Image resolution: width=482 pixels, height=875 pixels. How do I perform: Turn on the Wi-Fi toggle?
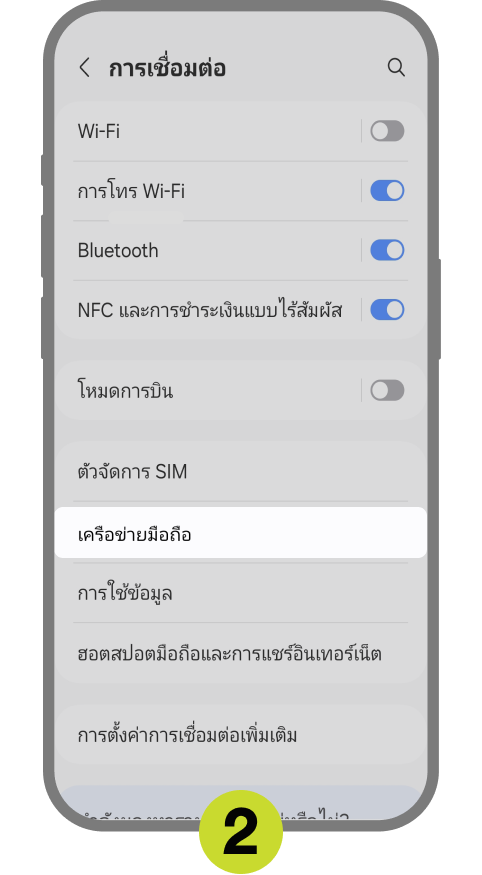coord(387,131)
